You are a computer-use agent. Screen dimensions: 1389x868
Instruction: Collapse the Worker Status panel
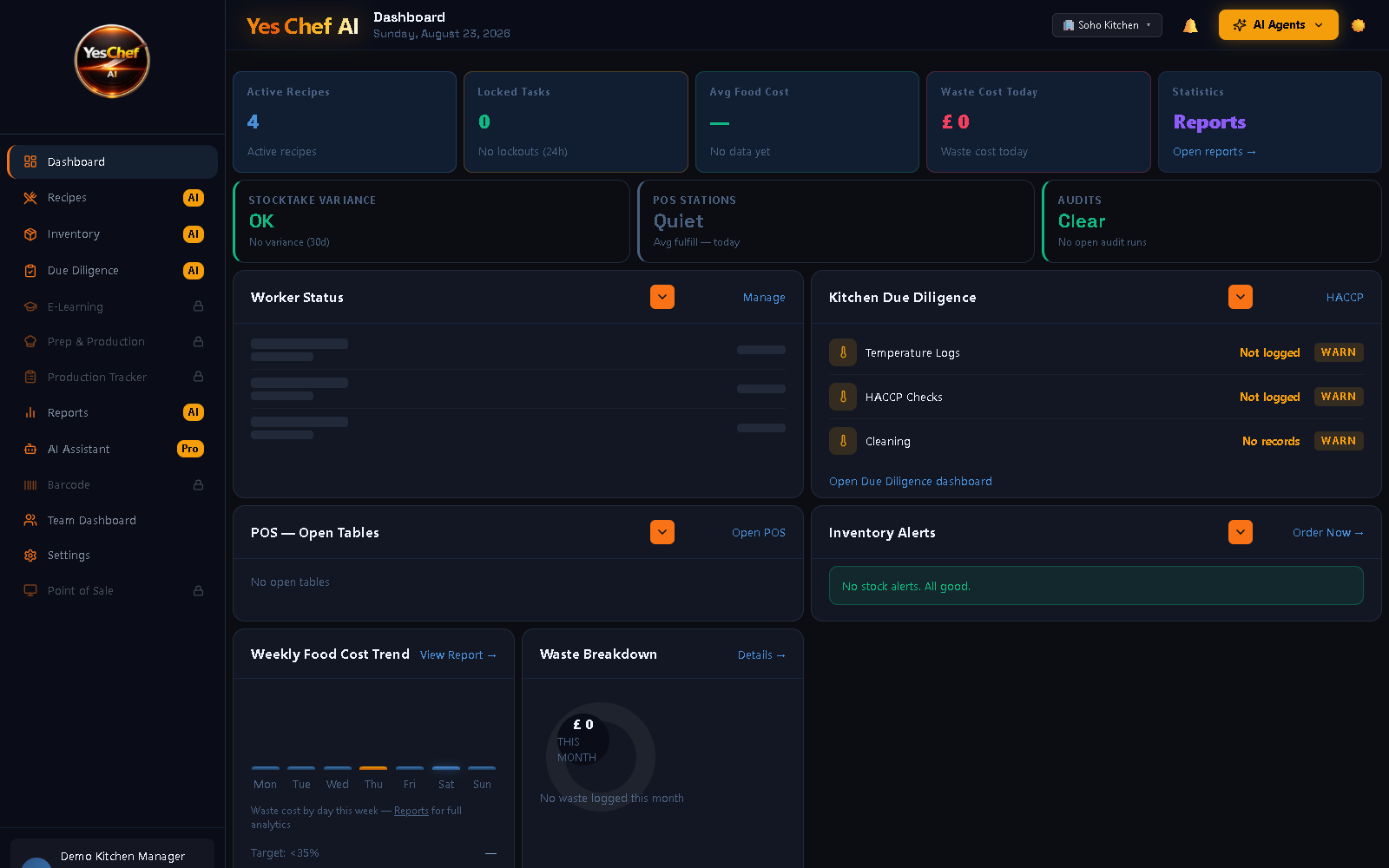click(662, 297)
